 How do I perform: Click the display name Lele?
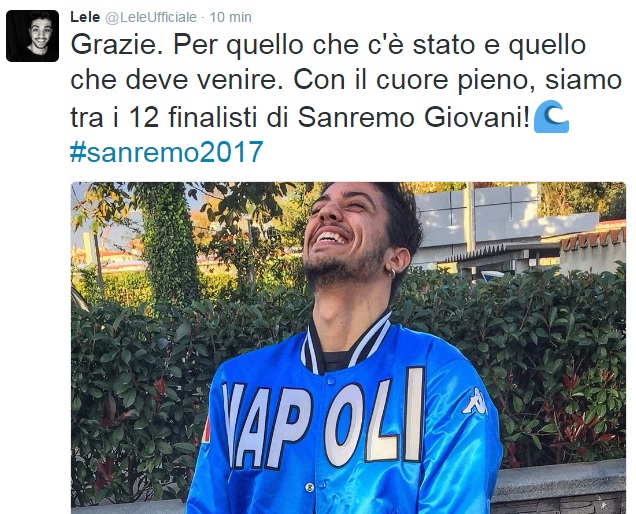[x=85, y=17]
